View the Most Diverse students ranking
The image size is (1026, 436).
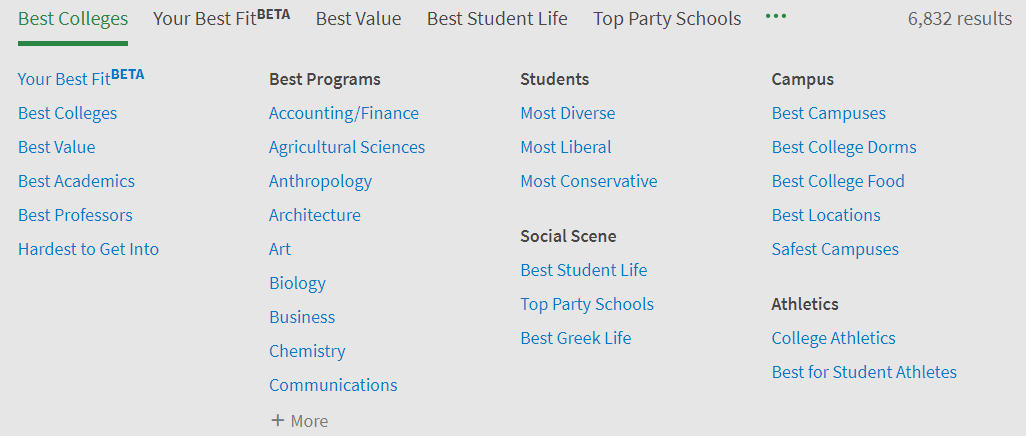[x=568, y=113]
